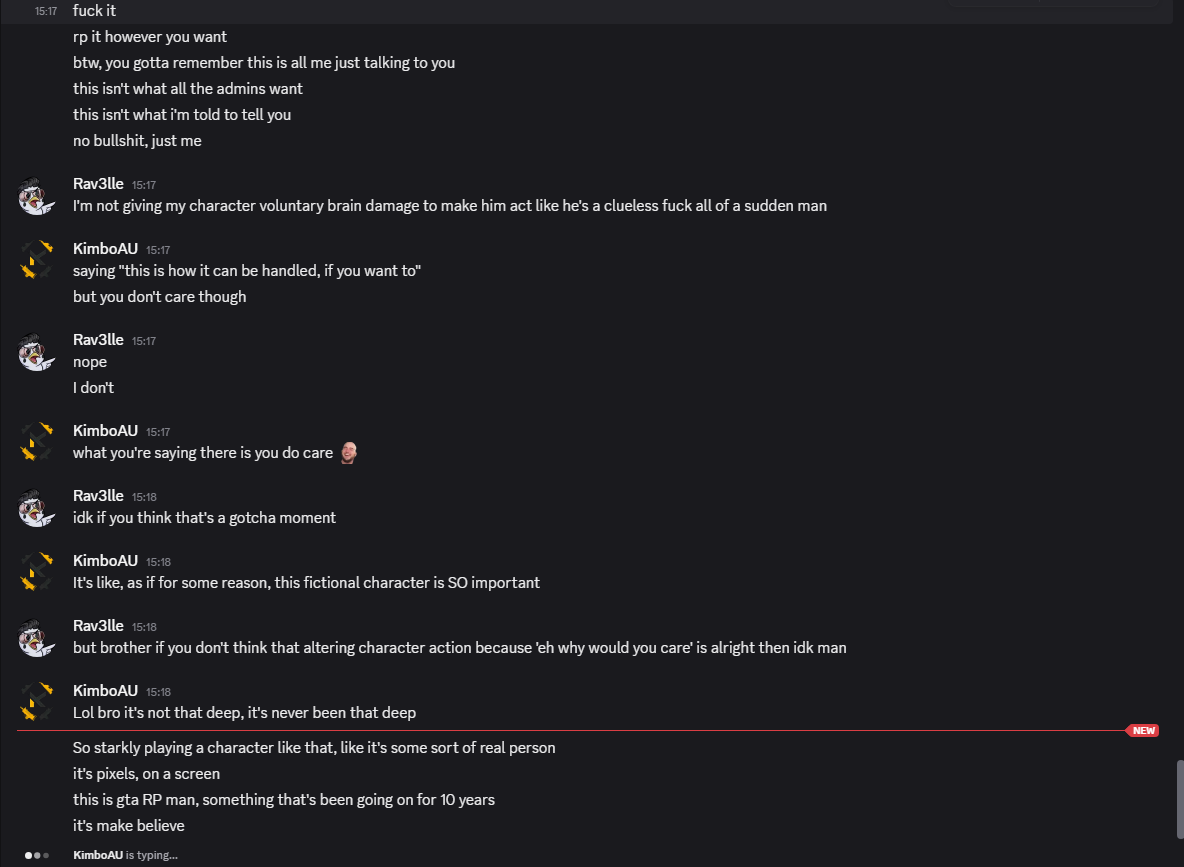This screenshot has width=1184, height=867.
Task: Click the red NEW unread messages badge
Action: [1143, 731]
